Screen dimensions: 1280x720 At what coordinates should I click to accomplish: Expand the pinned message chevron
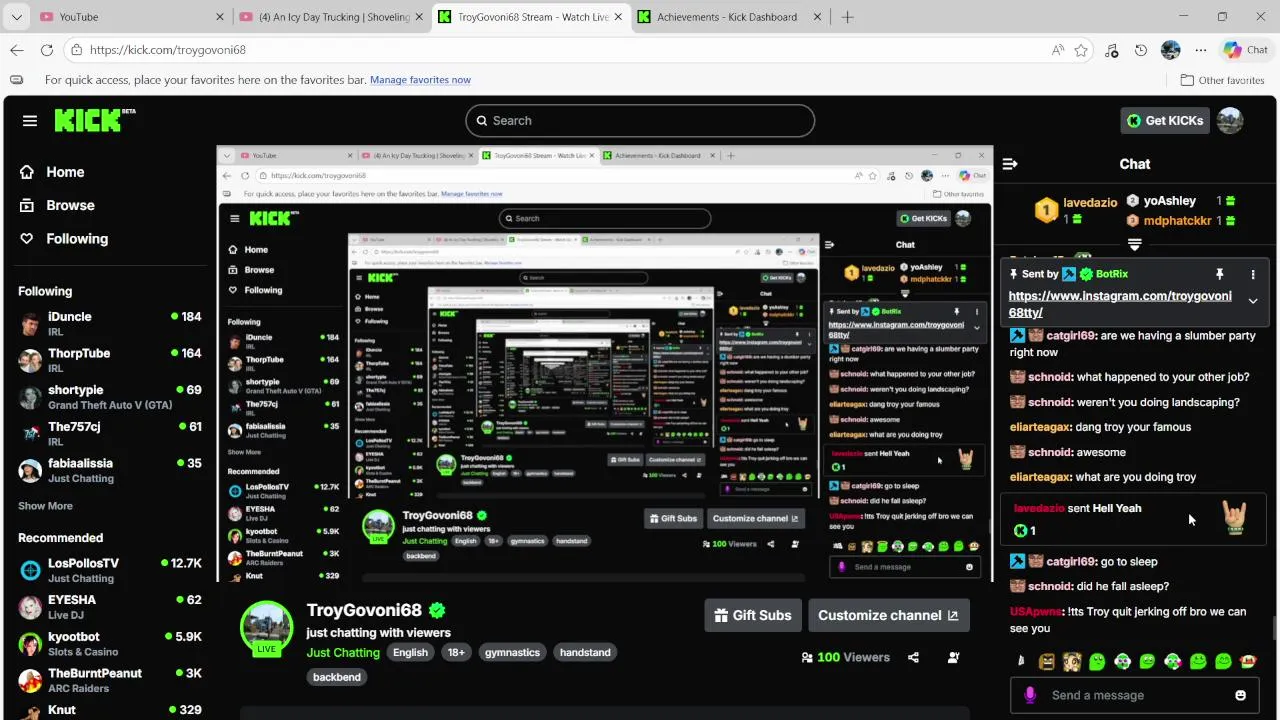pyautogui.click(x=1253, y=301)
